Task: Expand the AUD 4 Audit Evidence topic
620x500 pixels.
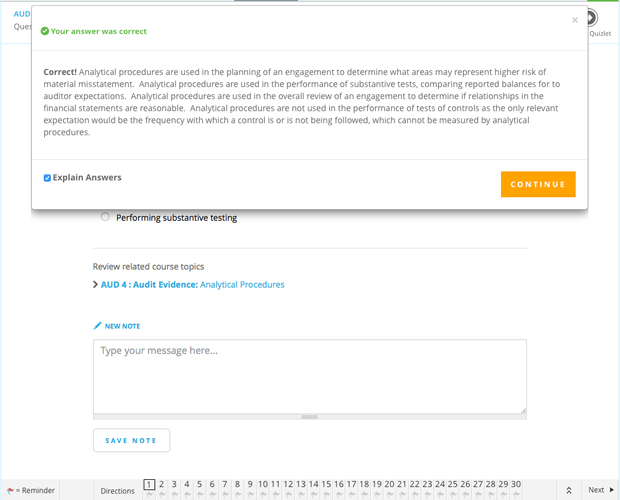Action: tap(95, 285)
